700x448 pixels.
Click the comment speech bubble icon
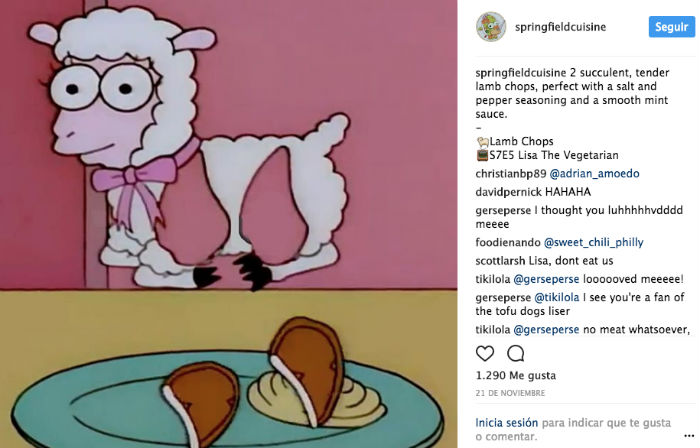click(516, 353)
